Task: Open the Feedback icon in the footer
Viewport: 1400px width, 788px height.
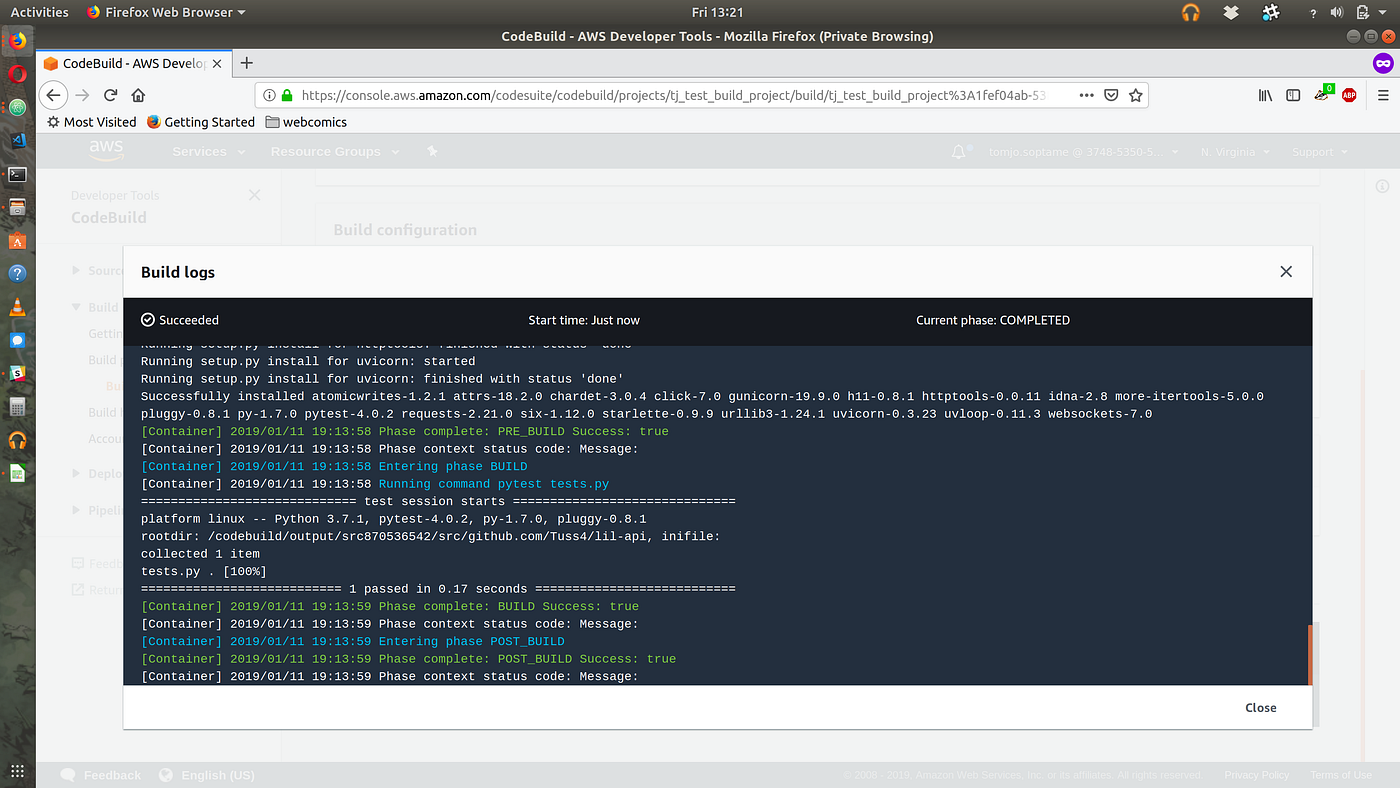Action: pyautogui.click(x=68, y=774)
